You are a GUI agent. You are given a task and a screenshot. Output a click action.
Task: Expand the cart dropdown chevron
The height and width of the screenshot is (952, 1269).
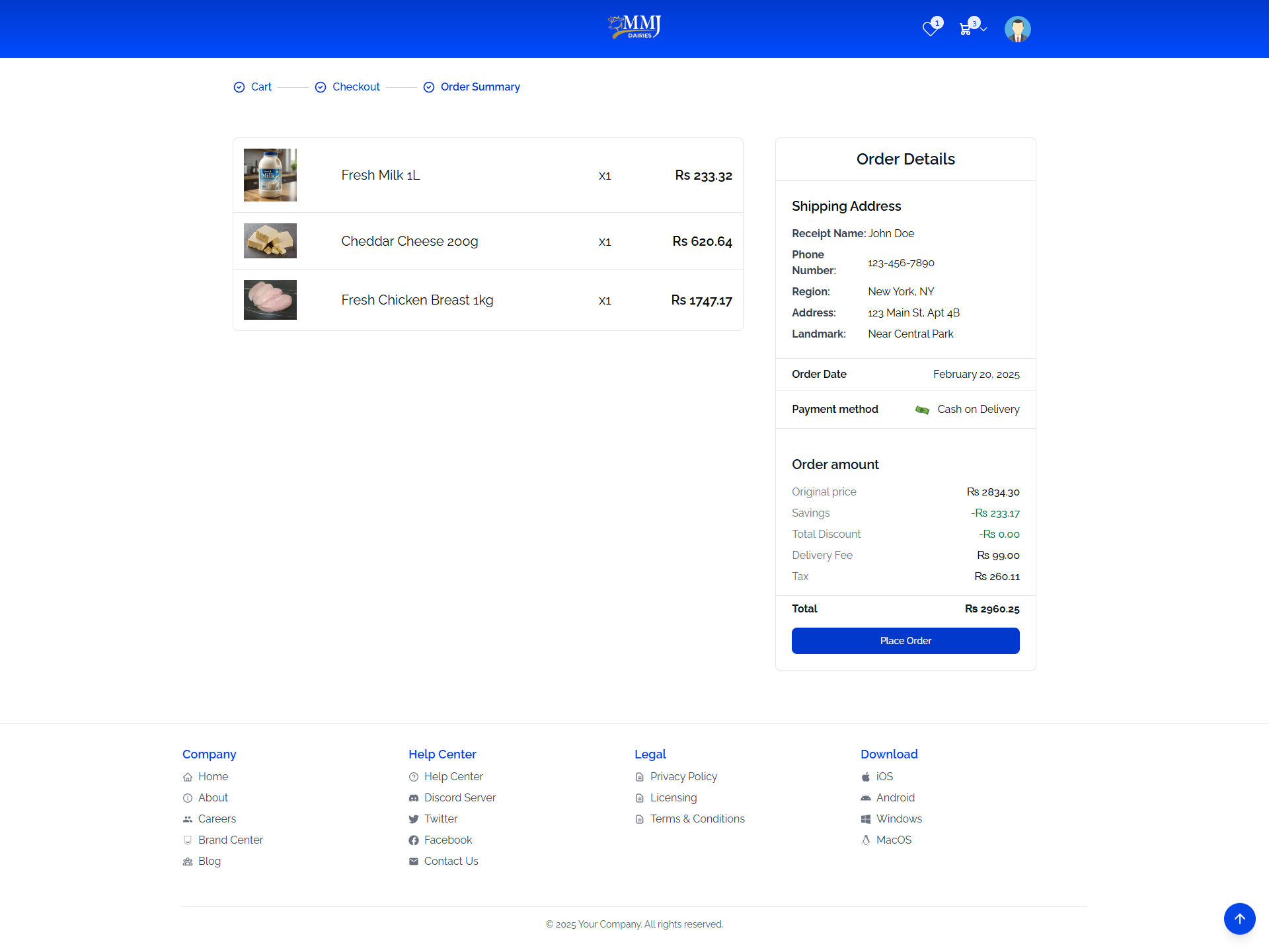(984, 29)
